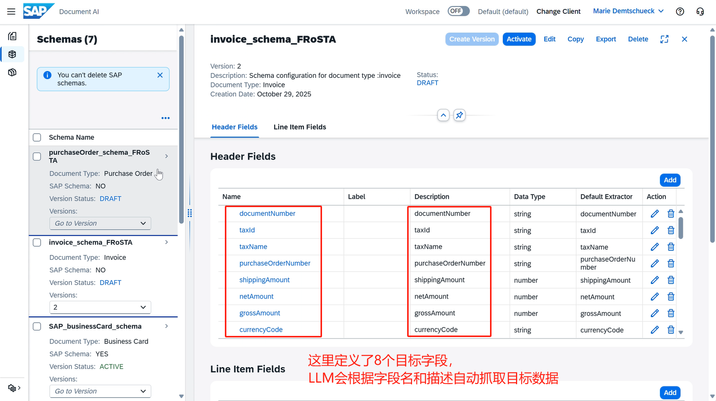Edit the netAmount field row
716x401 pixels.
(654, 296)
